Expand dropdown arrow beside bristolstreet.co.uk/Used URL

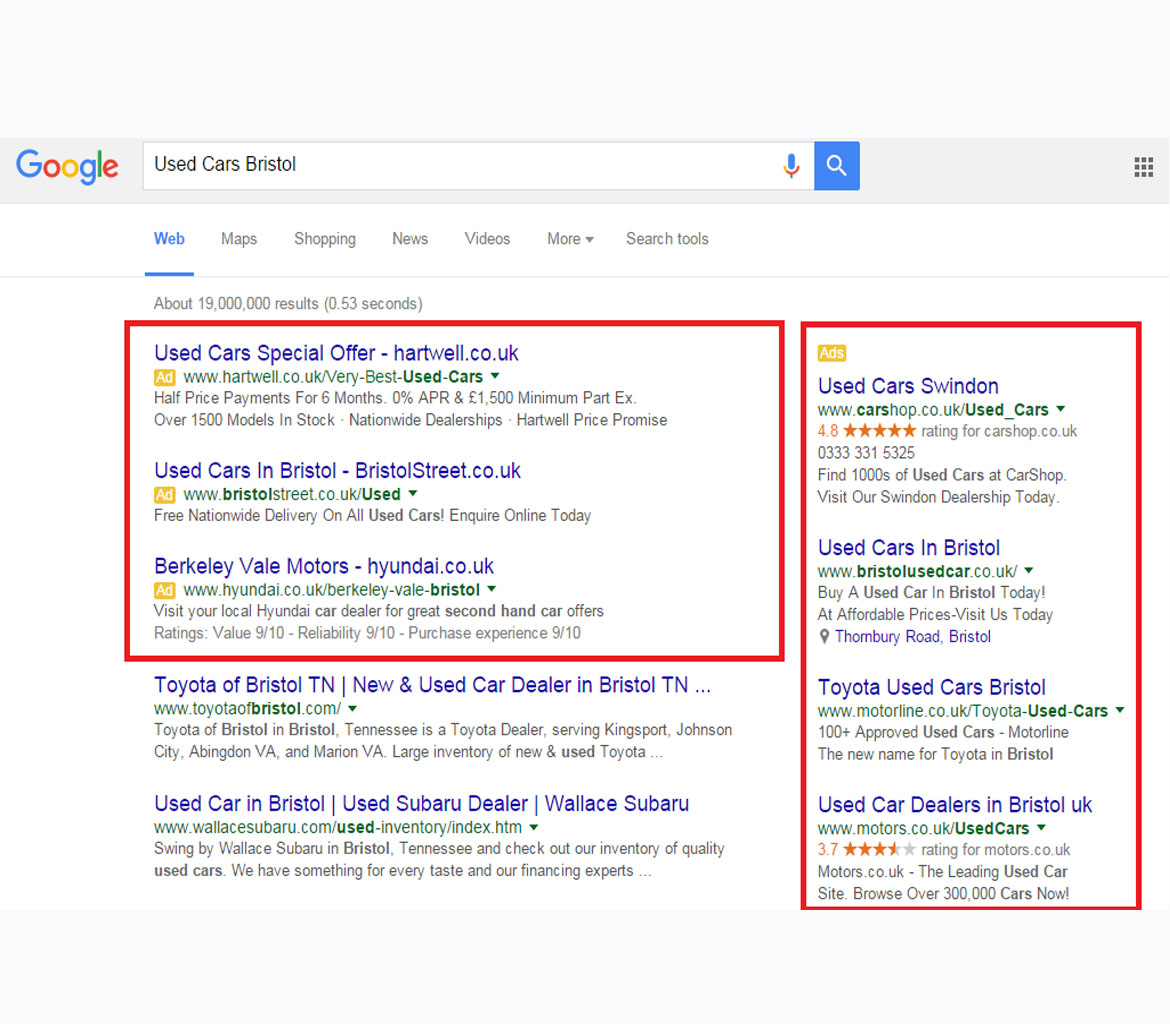pyautogui.click(x=413, y=493)
